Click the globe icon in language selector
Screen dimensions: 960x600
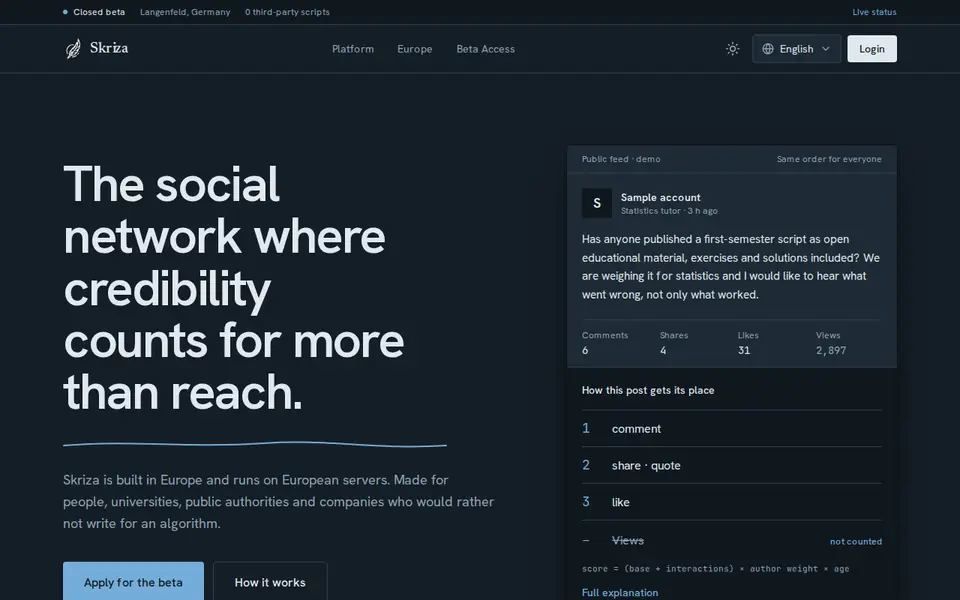coord(768,49)
